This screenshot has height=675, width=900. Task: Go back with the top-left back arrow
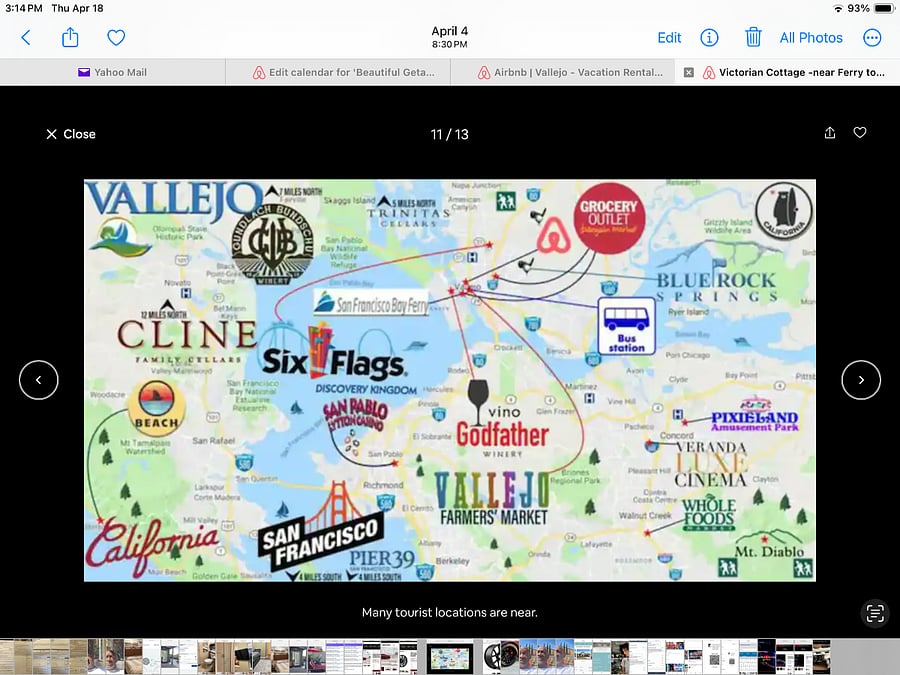(26, 38)
